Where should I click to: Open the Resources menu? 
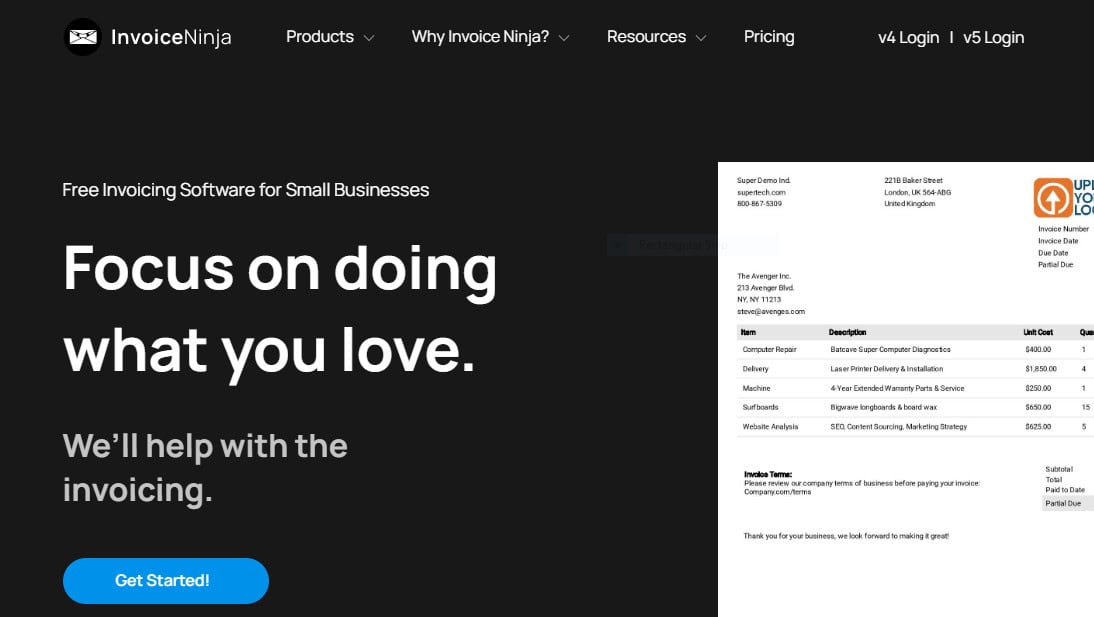646,37
